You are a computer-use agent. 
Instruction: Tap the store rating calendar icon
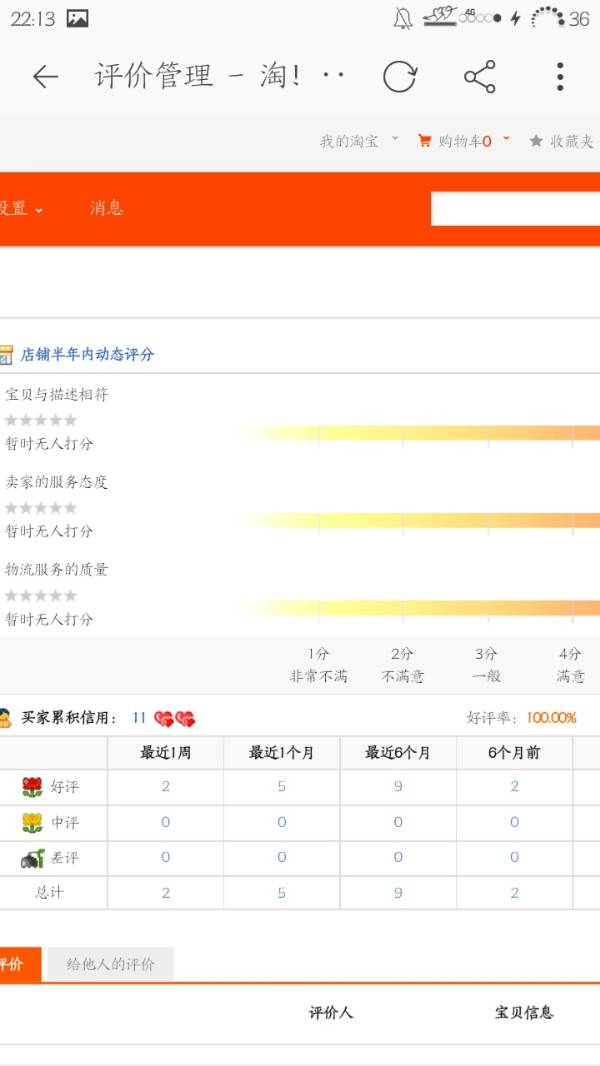(6, 354)
